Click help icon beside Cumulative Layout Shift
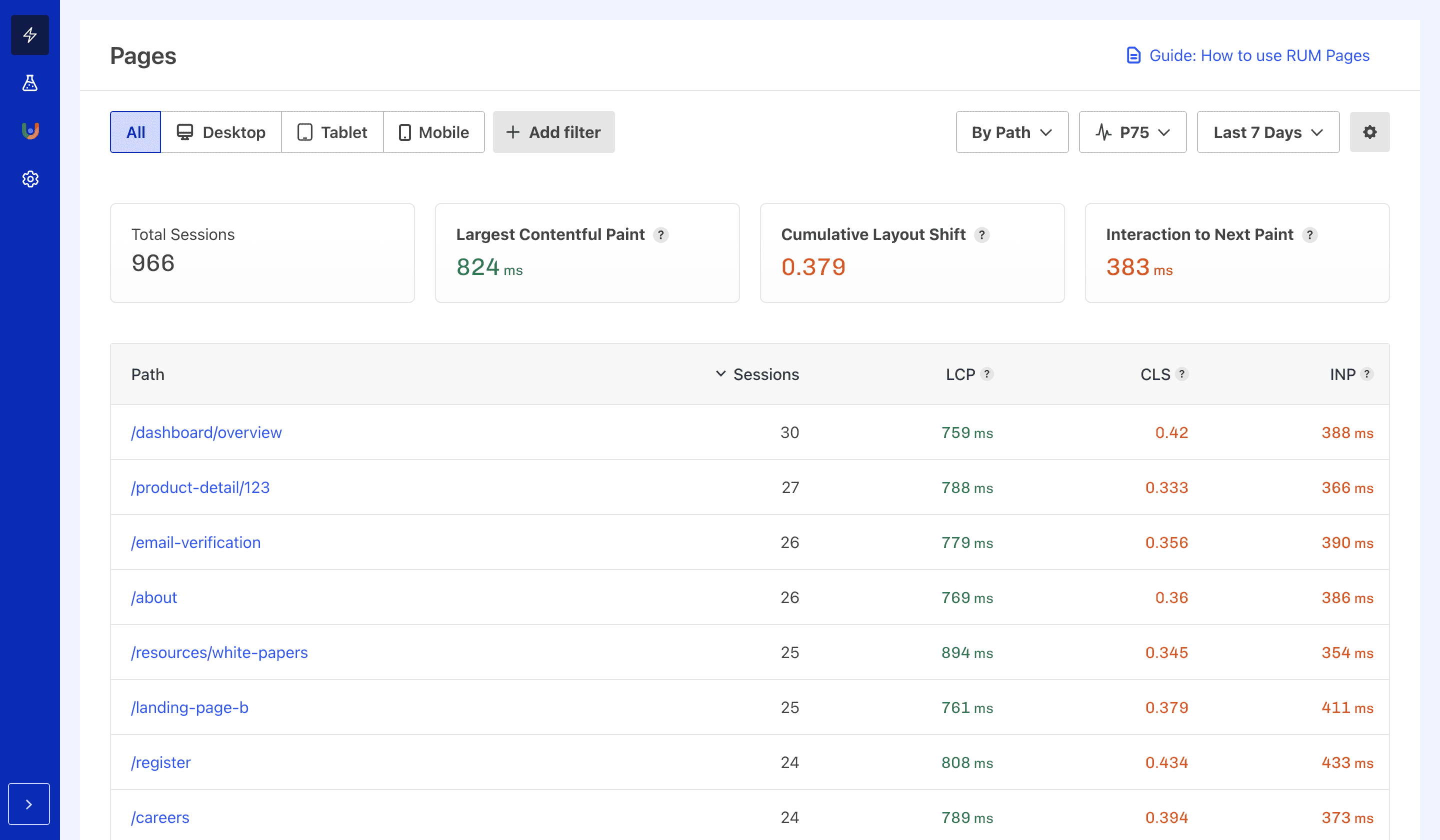 981,235
